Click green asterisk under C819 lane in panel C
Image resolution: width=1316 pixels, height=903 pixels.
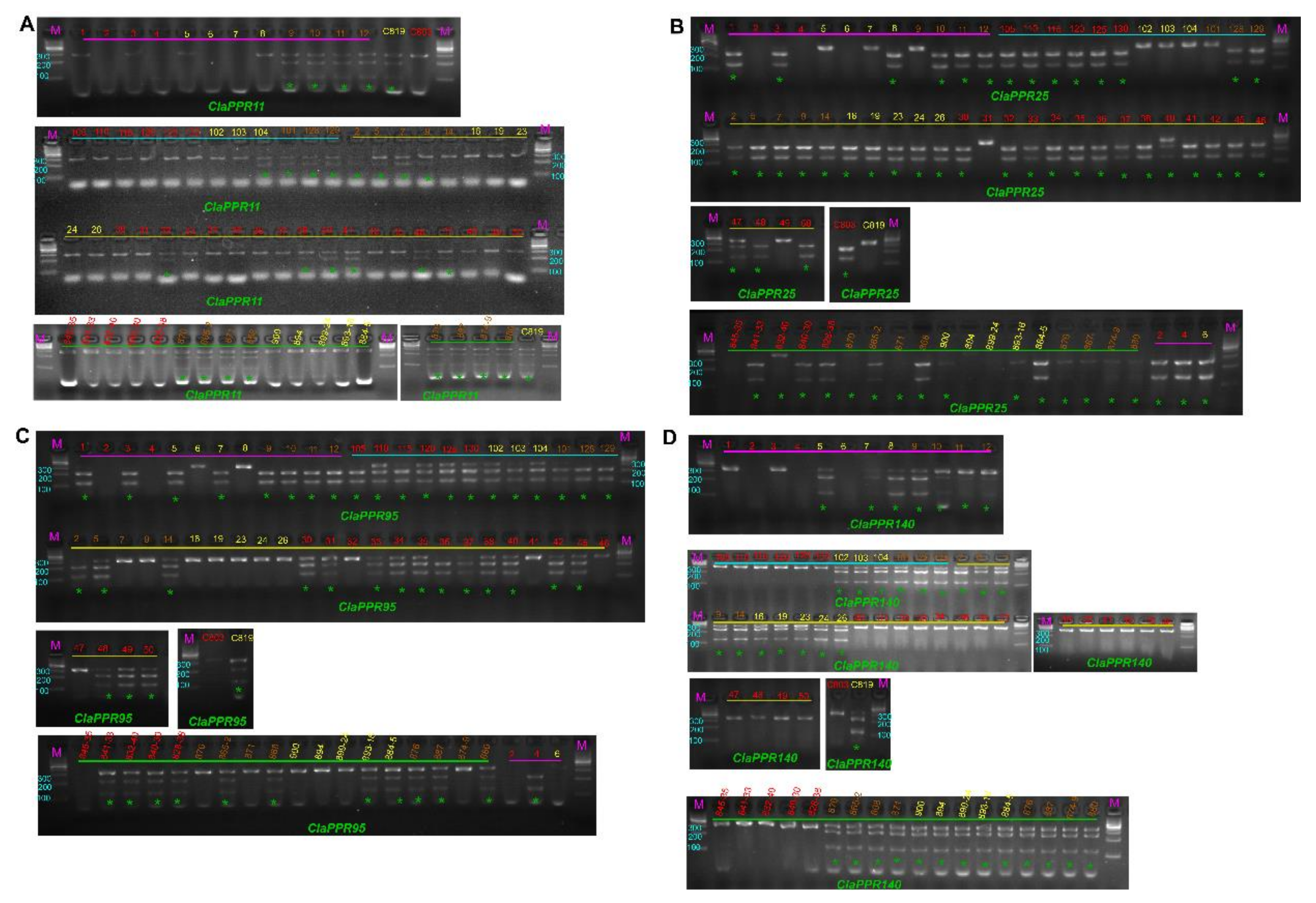tap(239, 690)
